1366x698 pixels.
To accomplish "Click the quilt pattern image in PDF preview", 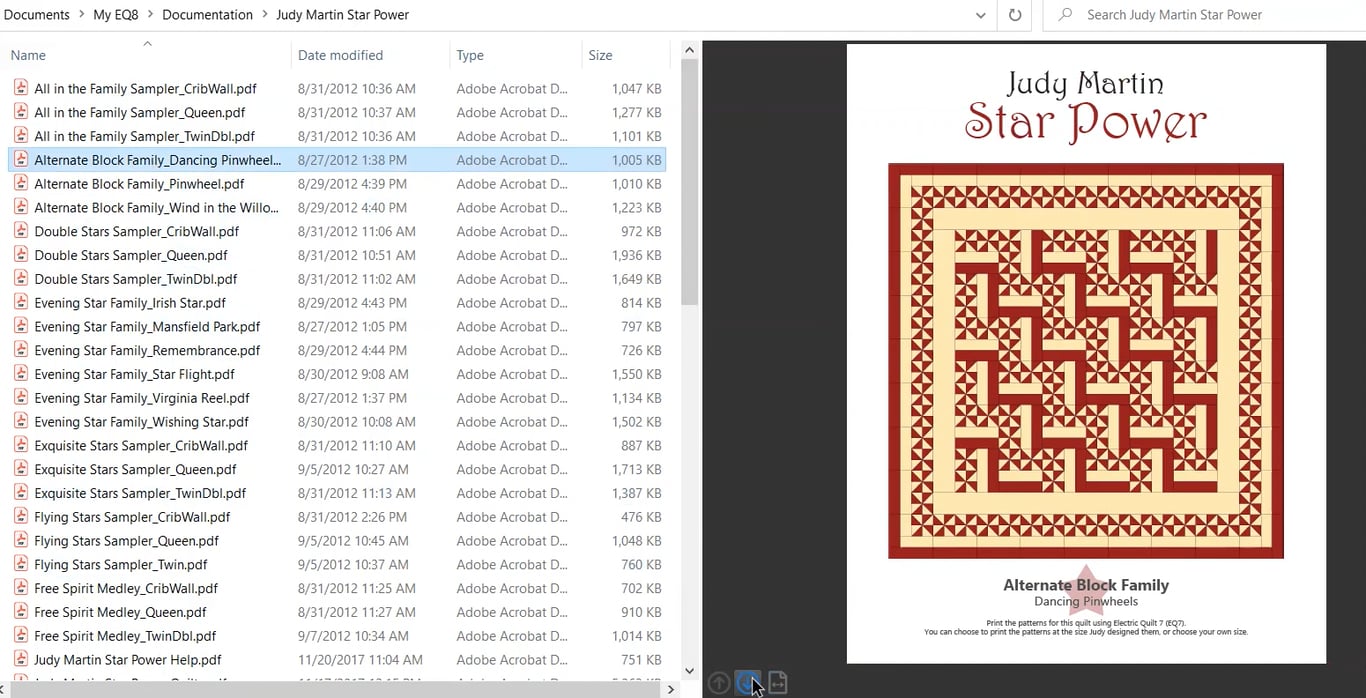I will 1086,361.
